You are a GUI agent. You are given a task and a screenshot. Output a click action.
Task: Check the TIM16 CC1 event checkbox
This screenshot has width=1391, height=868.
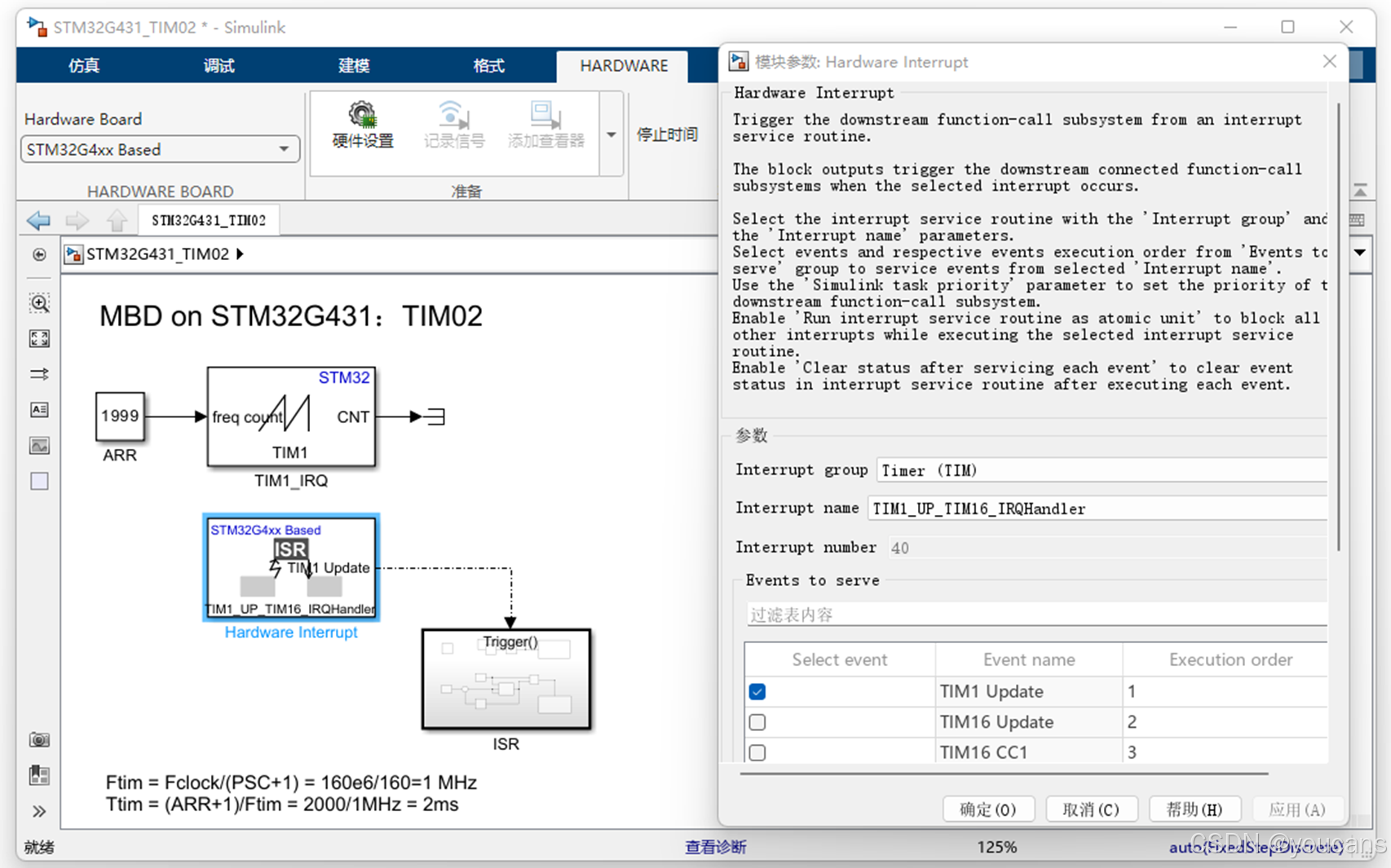pos(757,752)
